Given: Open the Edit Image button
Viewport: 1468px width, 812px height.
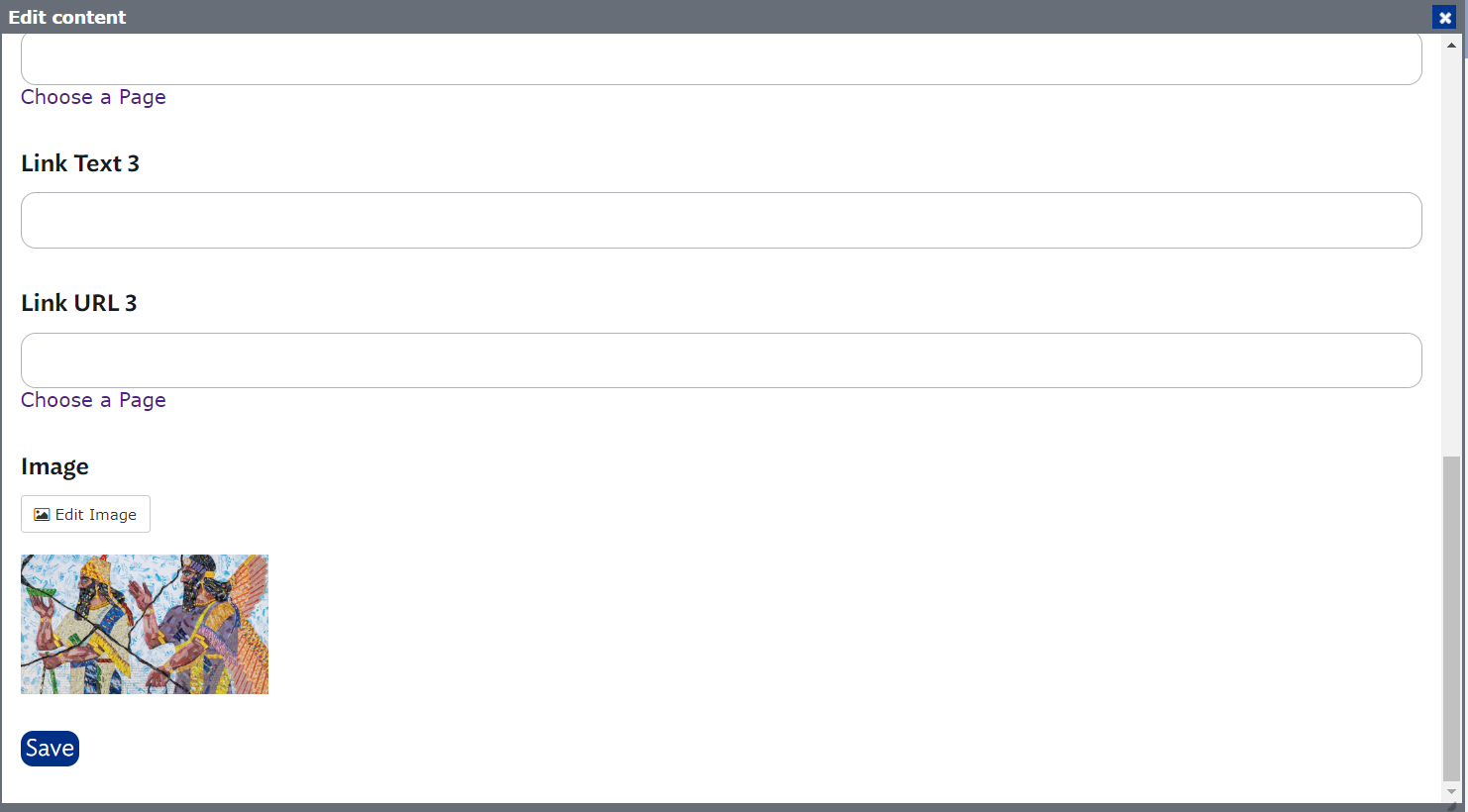Looking at the screenshot, I should pyautogui.click(x=85, y=514).
